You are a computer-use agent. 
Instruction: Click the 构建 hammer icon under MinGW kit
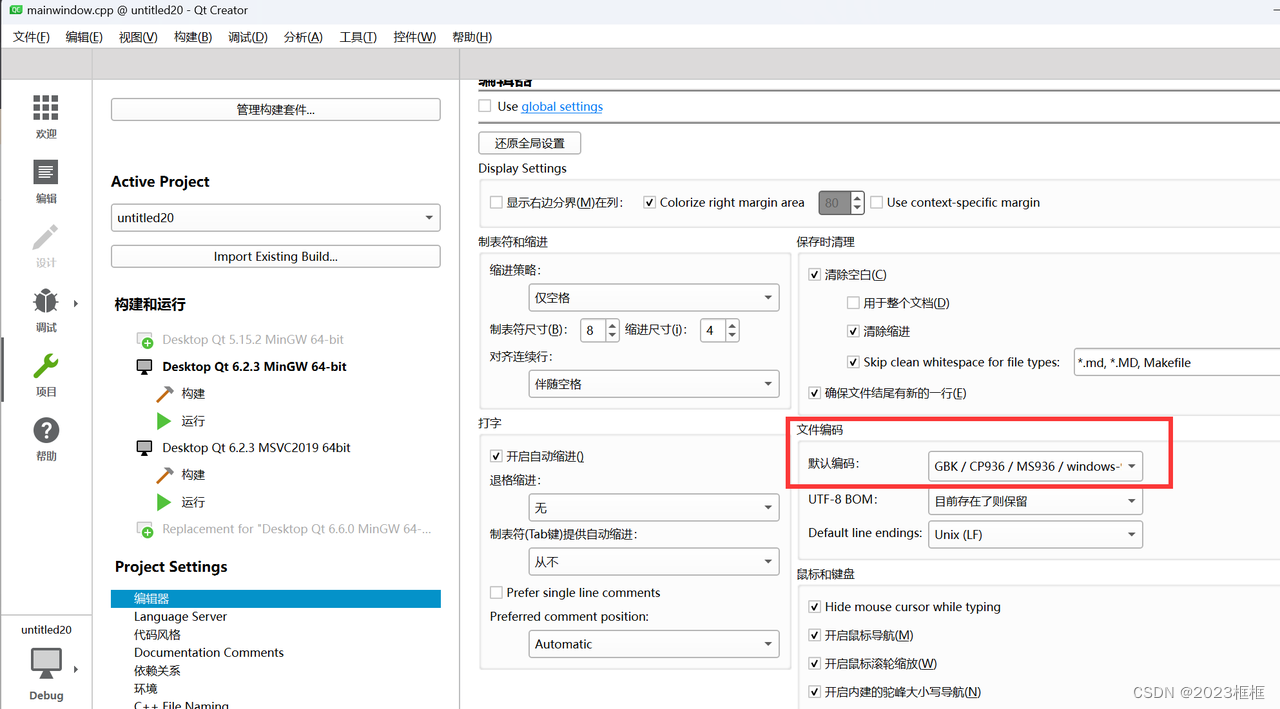point(163,393)
